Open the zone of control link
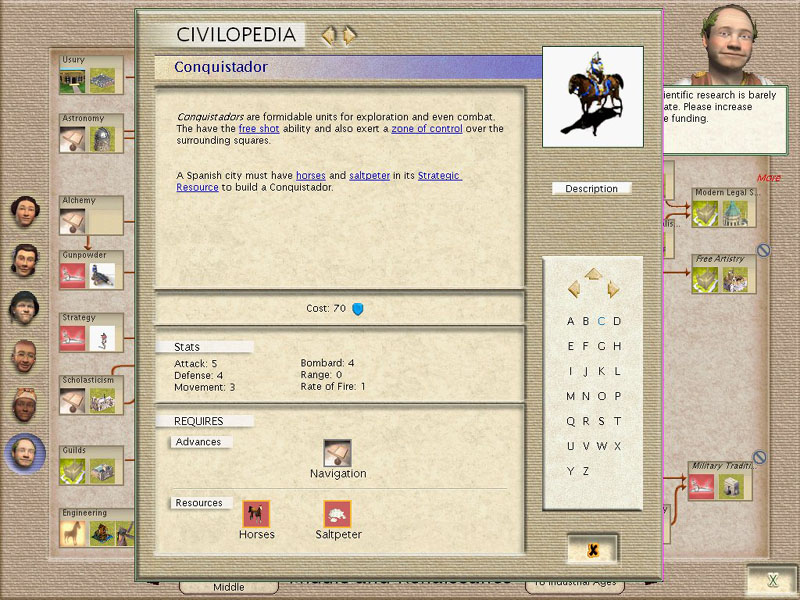 pyautogui.click(x=426, y=129)
